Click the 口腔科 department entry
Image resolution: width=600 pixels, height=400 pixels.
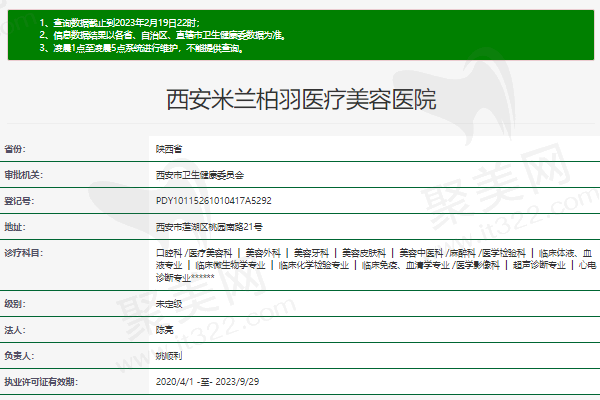(169, 253)
